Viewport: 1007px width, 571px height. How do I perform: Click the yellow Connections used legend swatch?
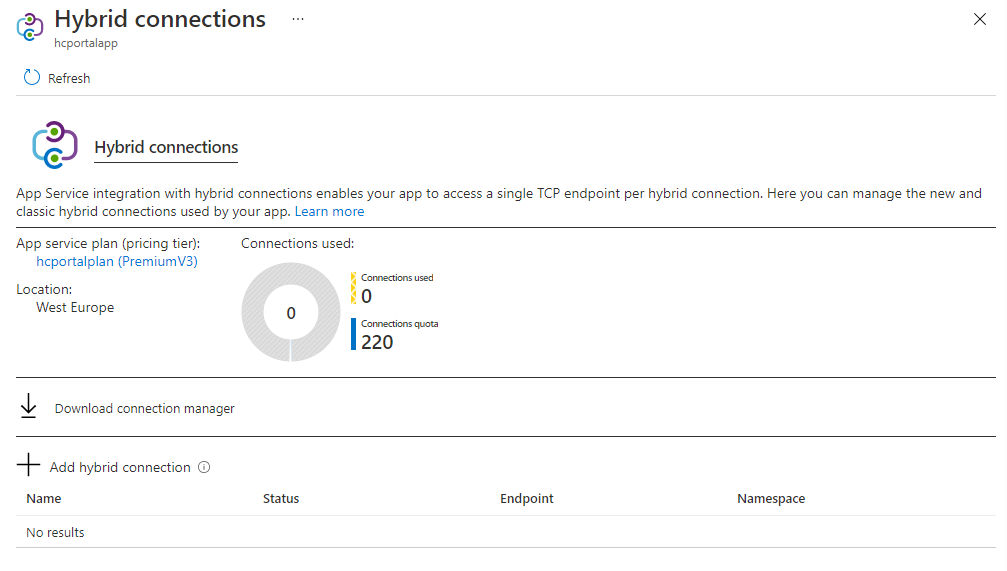[x=353, y=288]
